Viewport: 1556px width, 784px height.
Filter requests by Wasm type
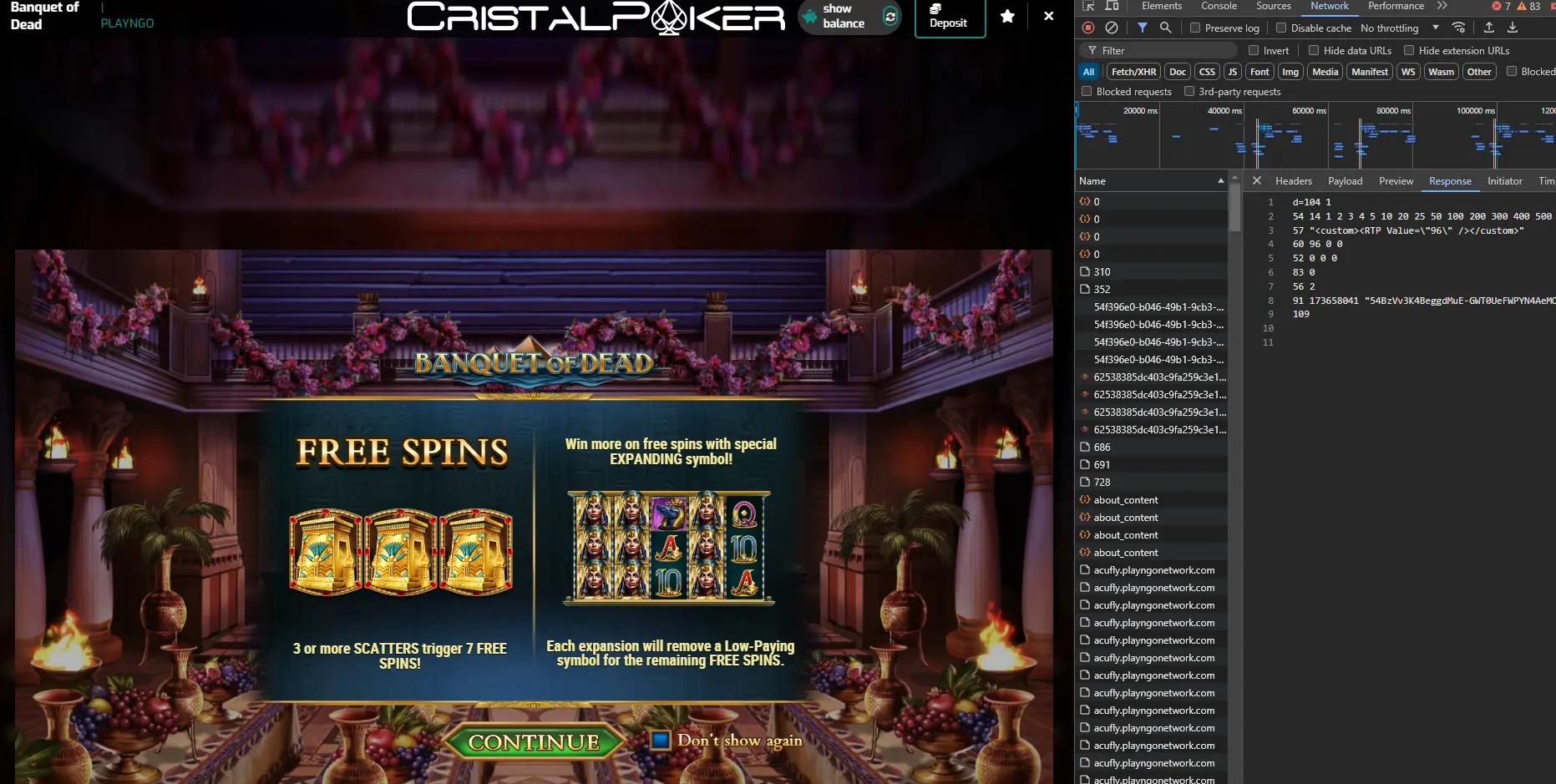pyautogui.click(x=1442, y=72)
